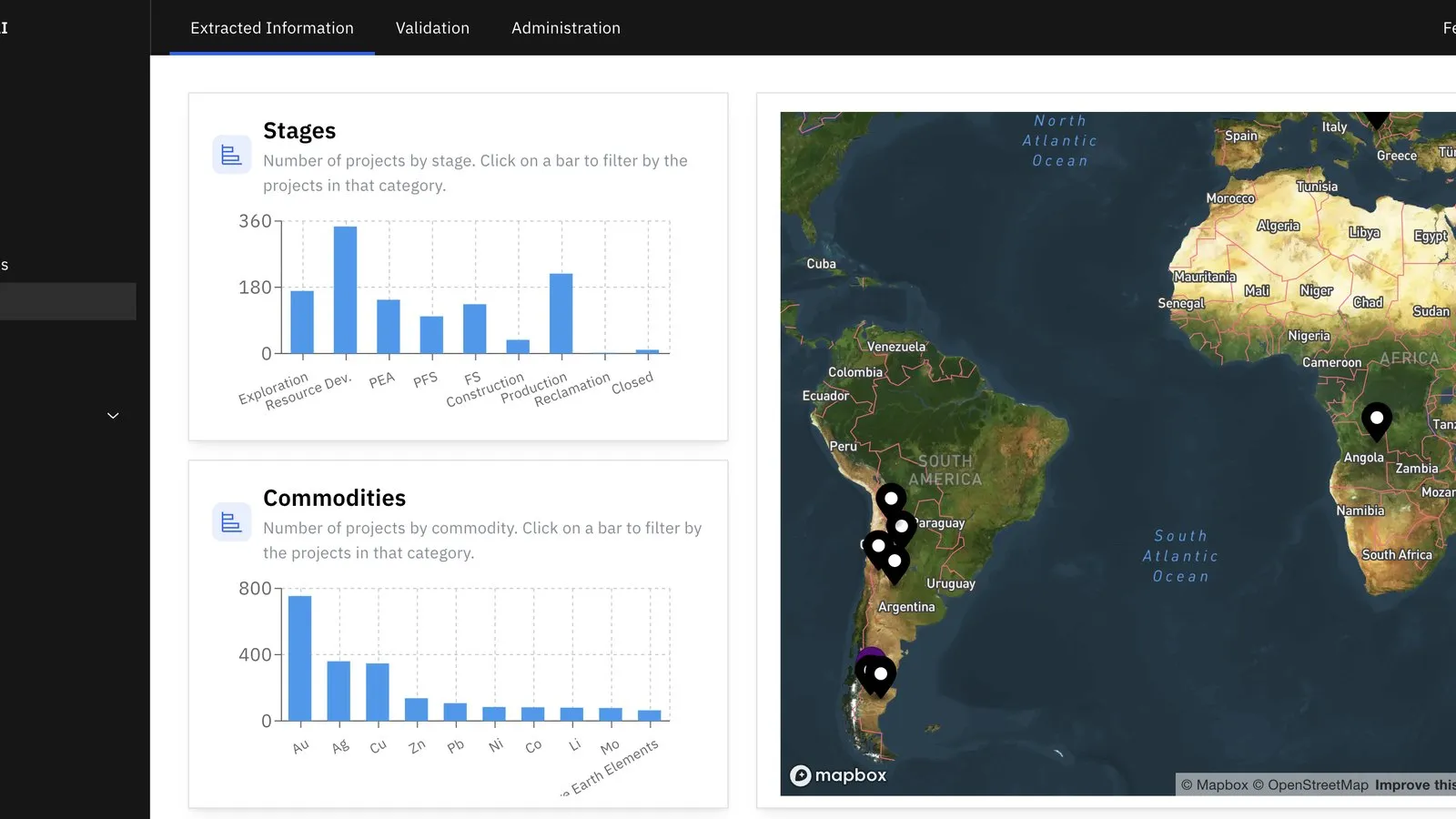Select the FS stage bar

click(475, 329)
